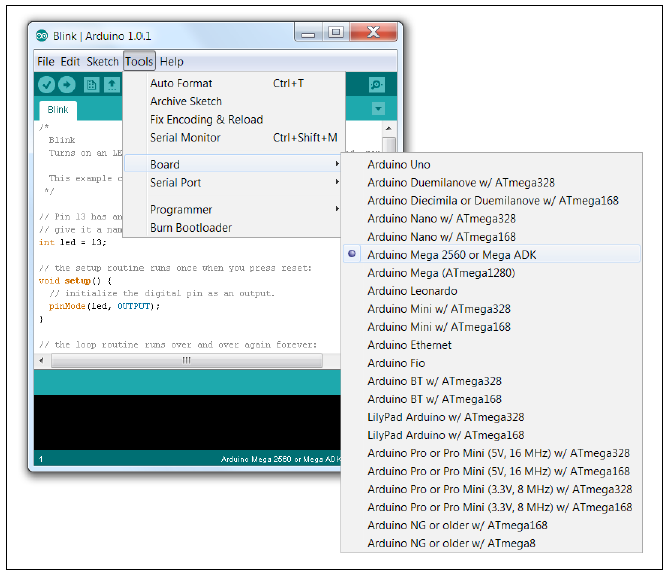Choose Arduino NG or older w/ ATmega168
The width and height of the screenshot is (669, 579).
click(492, 525)
